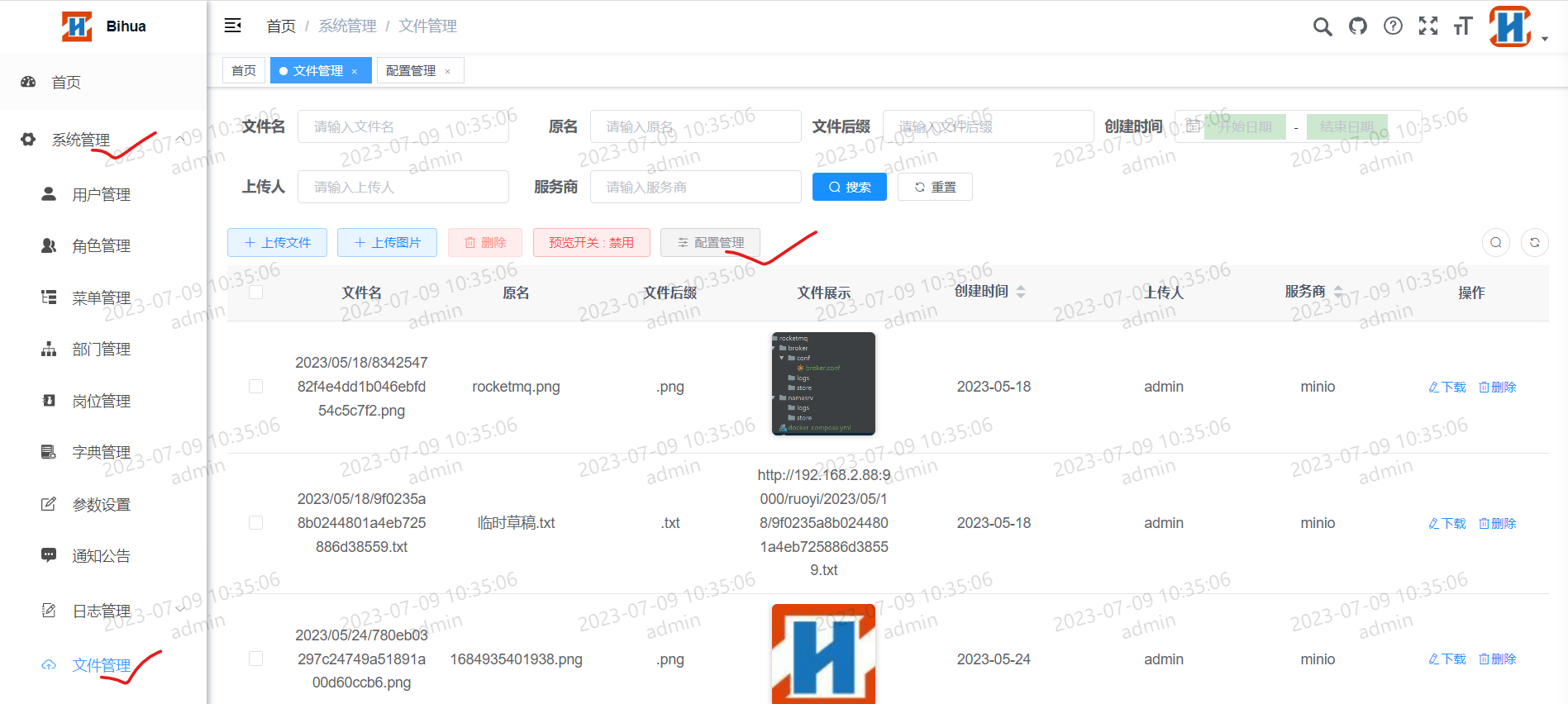Click the 上传文件 button
Image resolution: width=1568 pixels, height=704 pixels.
(x=277, y=243)
